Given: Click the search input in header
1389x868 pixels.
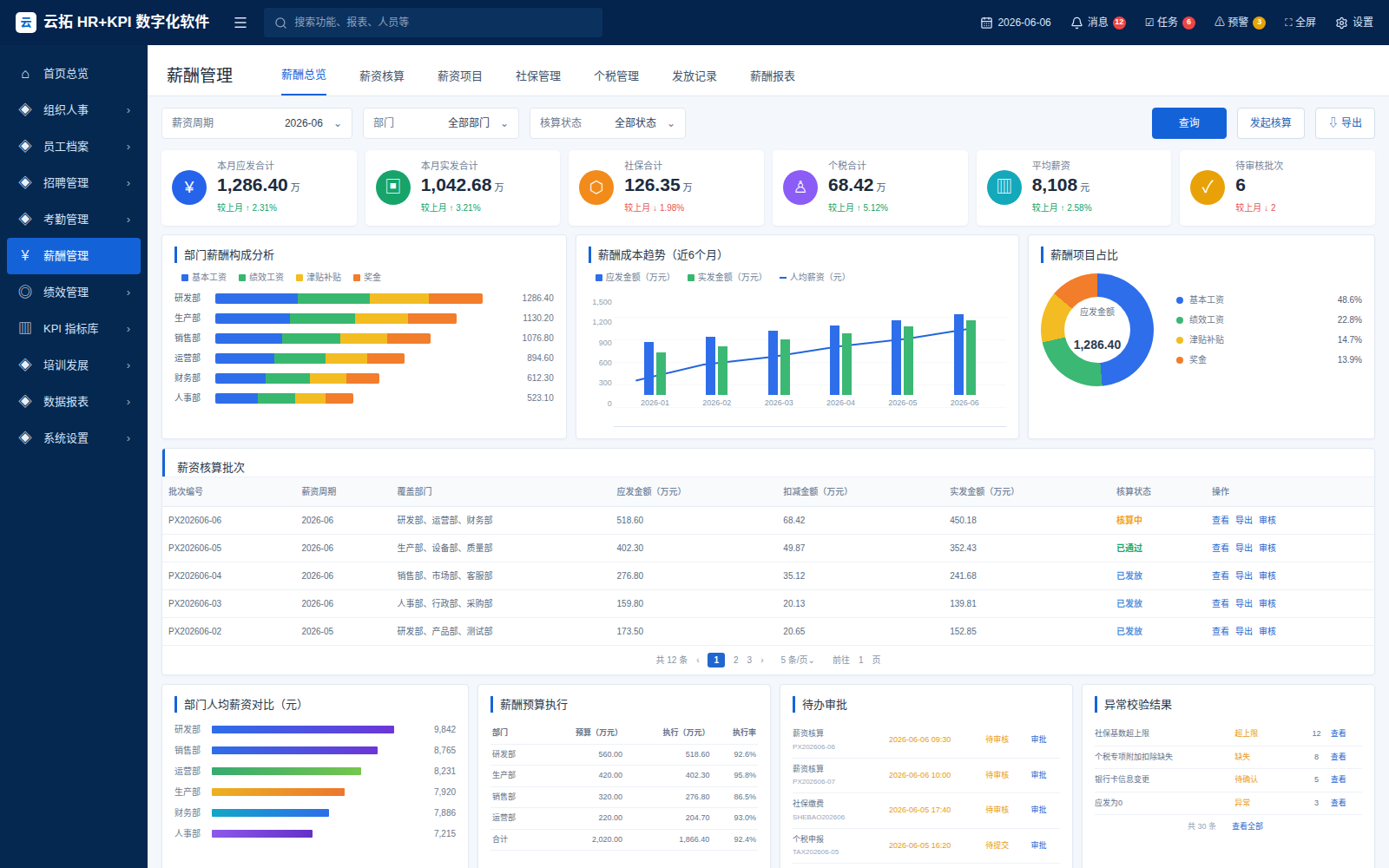Looking at the screenshot, I should coord(433,23).
